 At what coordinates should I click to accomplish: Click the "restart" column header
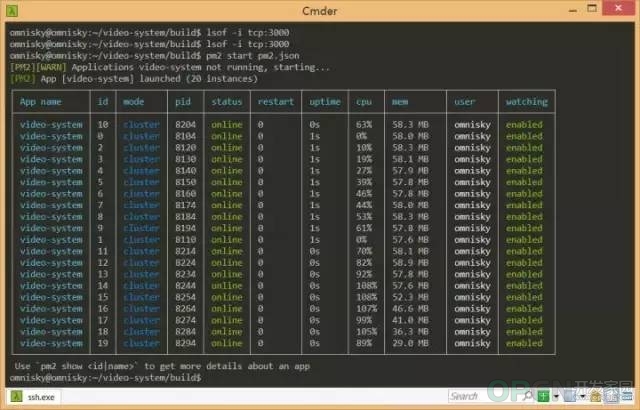coord(276,102)
